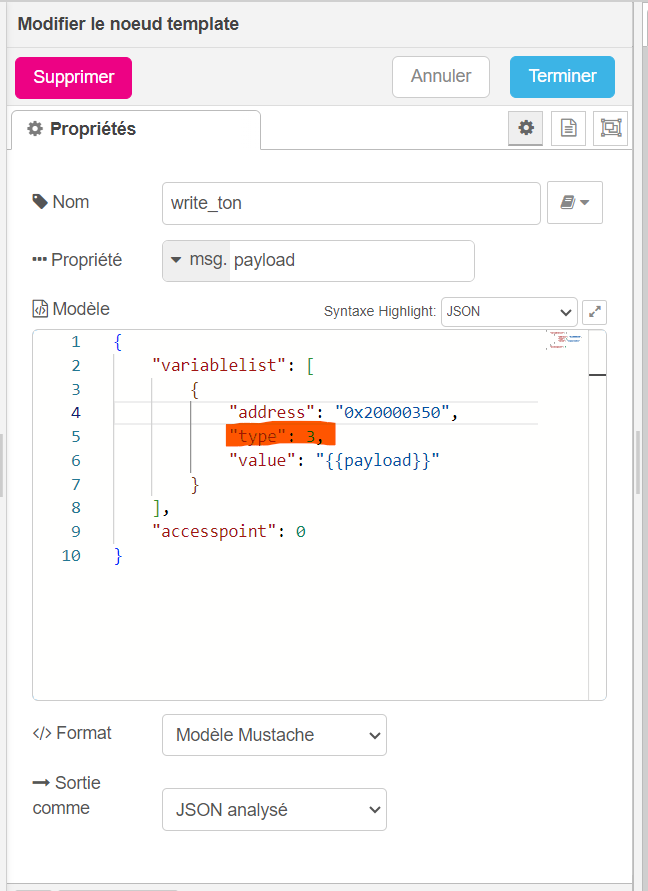Screen dimensions: 648x891
Task: Click the ellipsis icon beside Propriété
Action: coord(40,260)
